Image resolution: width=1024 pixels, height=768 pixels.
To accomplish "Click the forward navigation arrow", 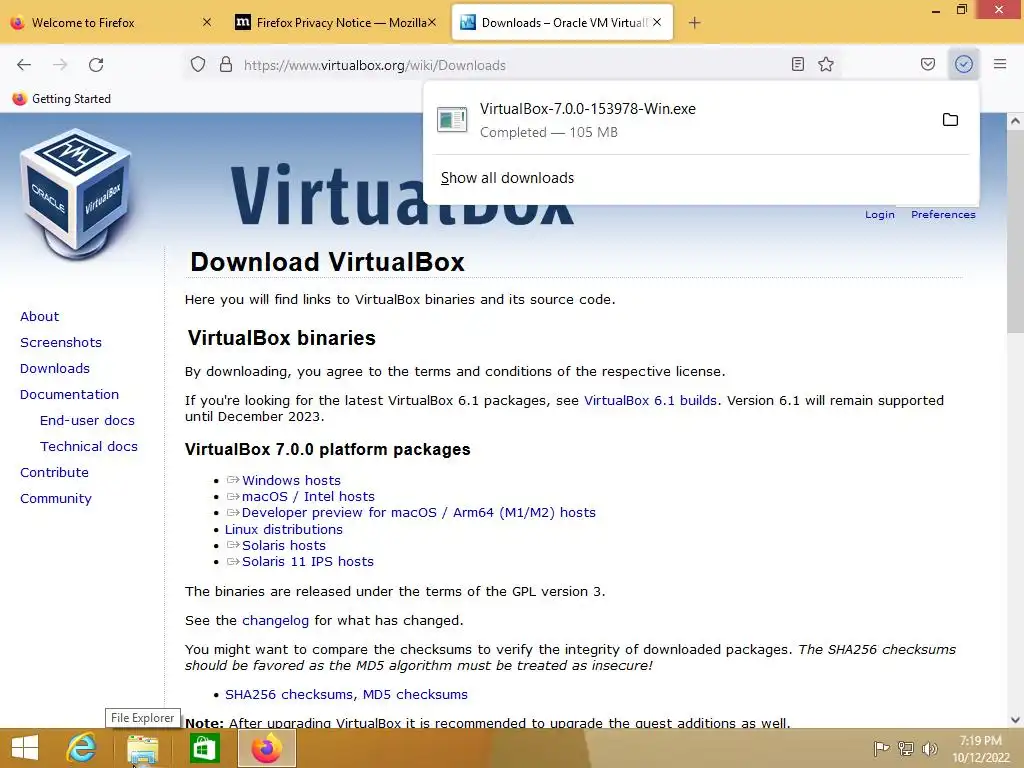I will (x=60, y=65).
